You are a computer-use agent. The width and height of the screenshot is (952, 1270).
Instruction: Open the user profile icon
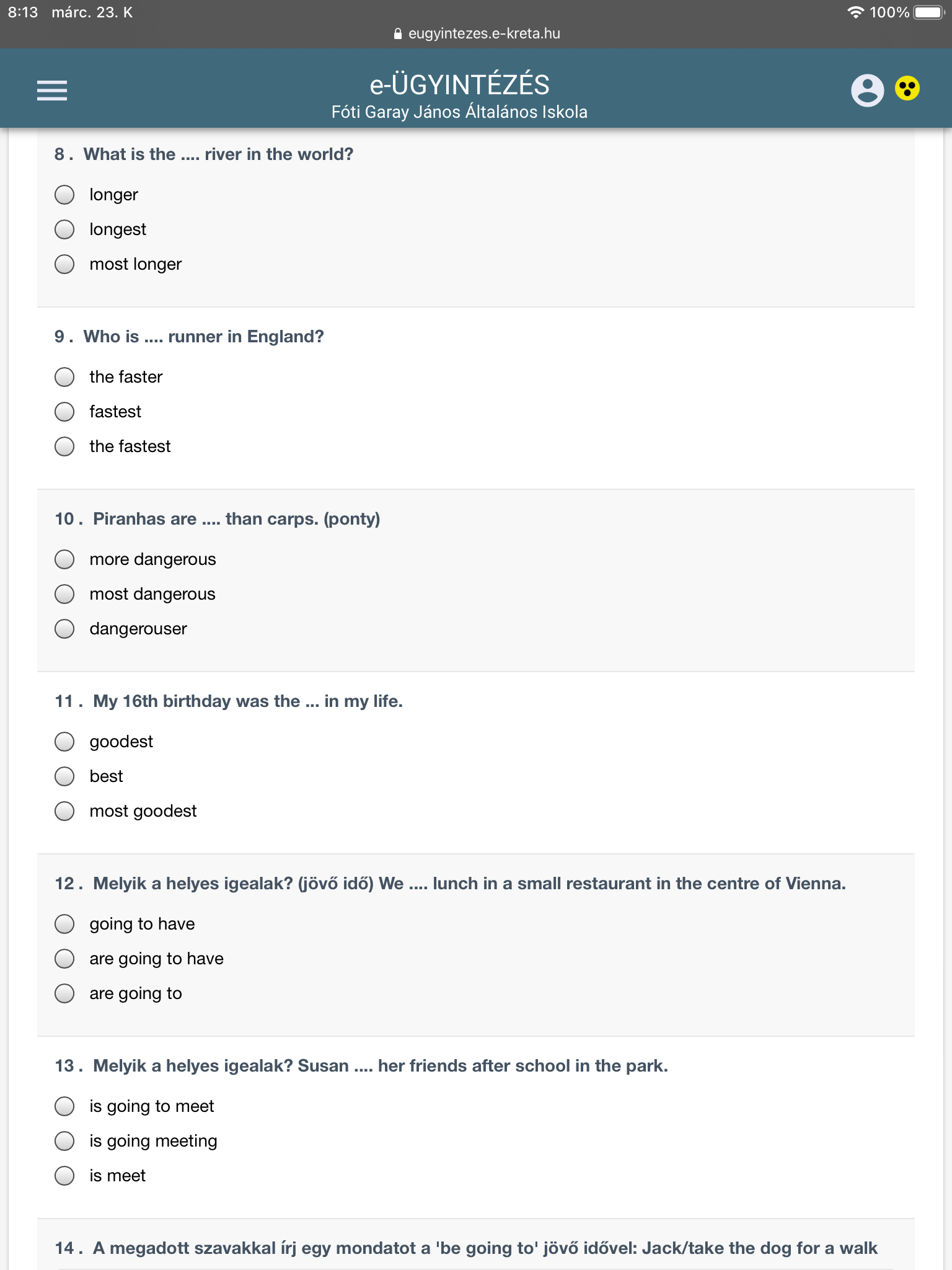point(867,91)
